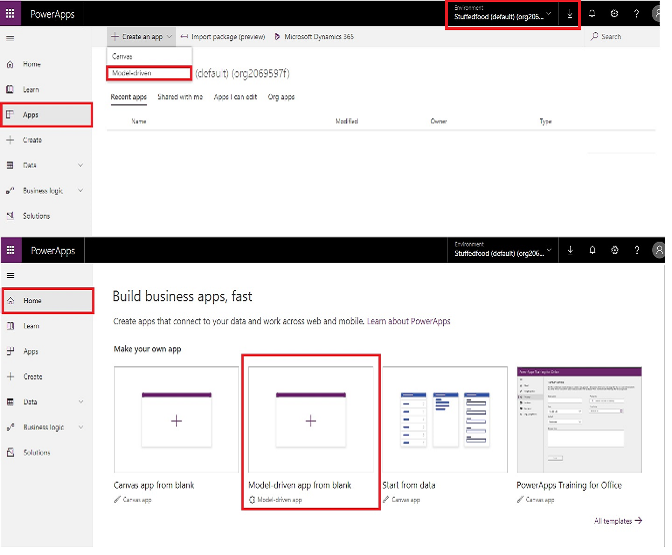Click PowerApps title in top window header
The image size is (672, 555).
pos(52,14)
